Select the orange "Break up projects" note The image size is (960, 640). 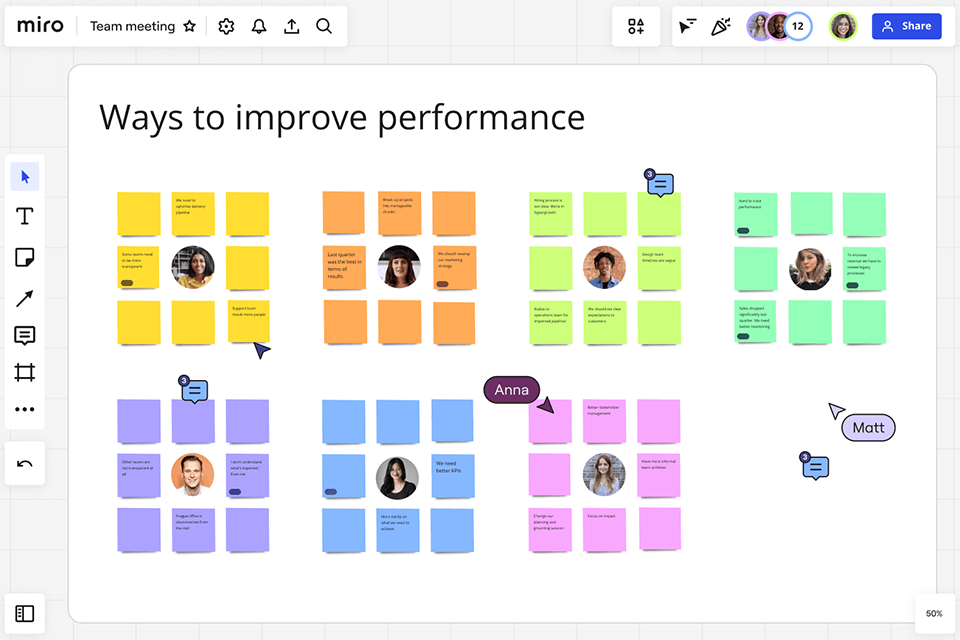tap(399, 213)
